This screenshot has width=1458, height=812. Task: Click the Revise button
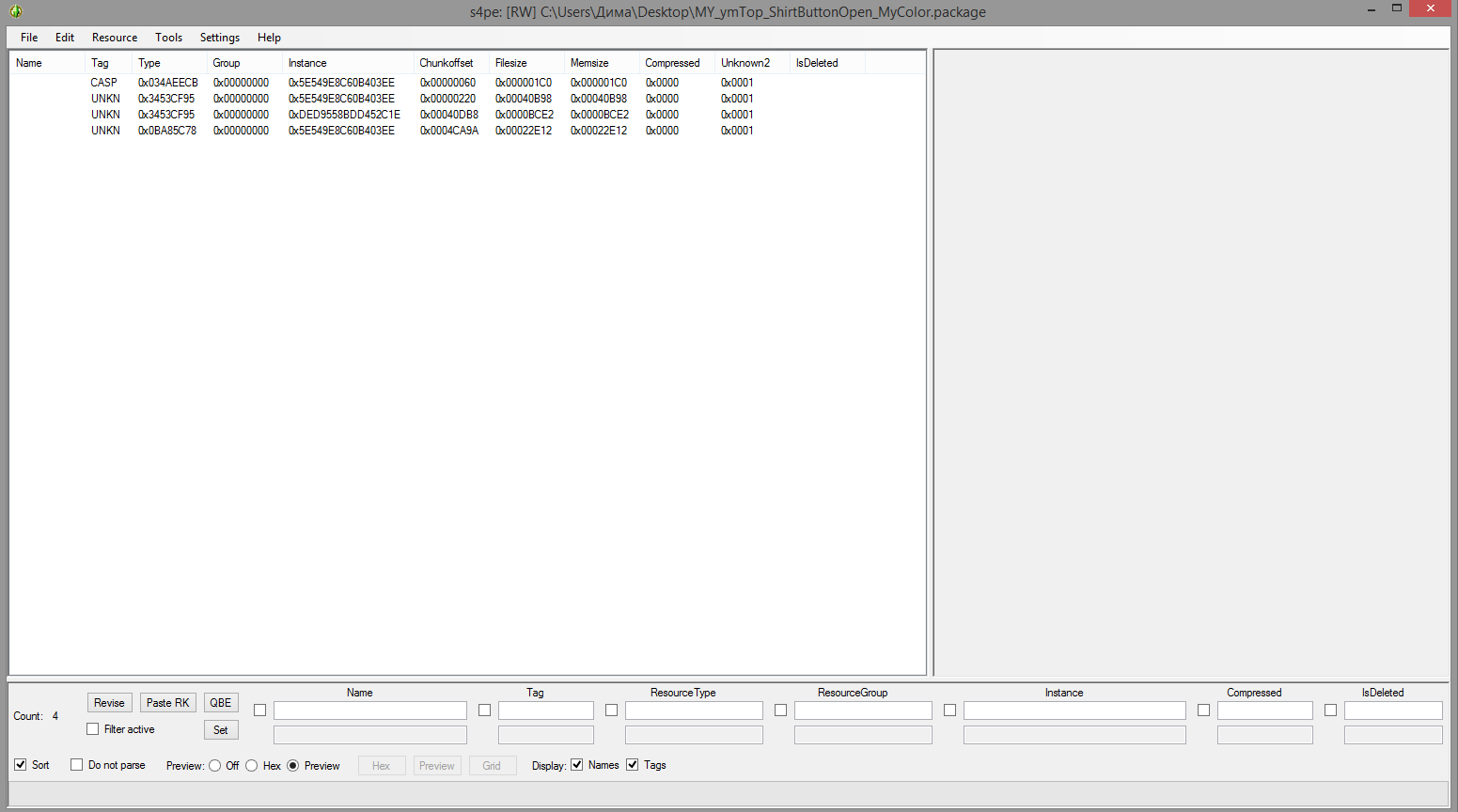(109, 703)
